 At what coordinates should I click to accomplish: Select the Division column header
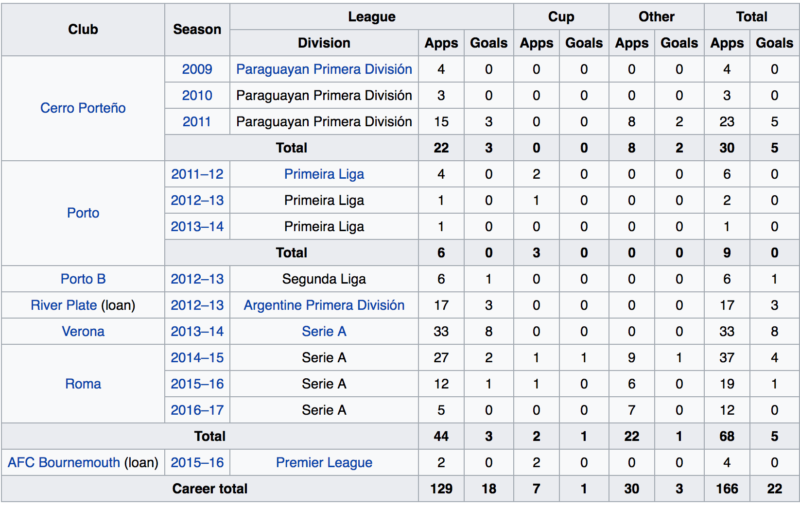[x=324, y=43]
